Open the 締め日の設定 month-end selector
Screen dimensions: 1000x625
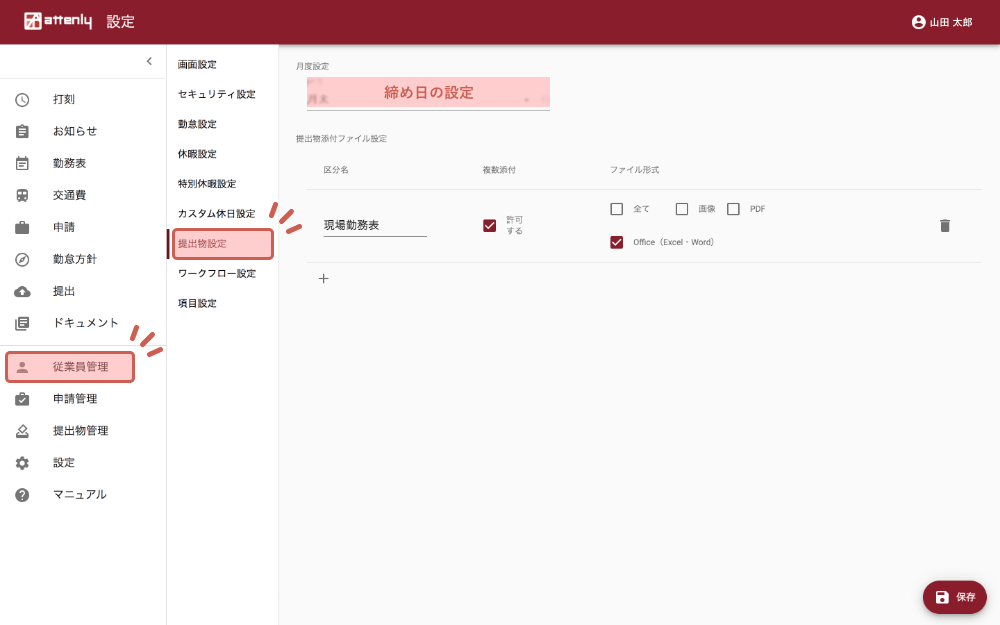point(428,93)
